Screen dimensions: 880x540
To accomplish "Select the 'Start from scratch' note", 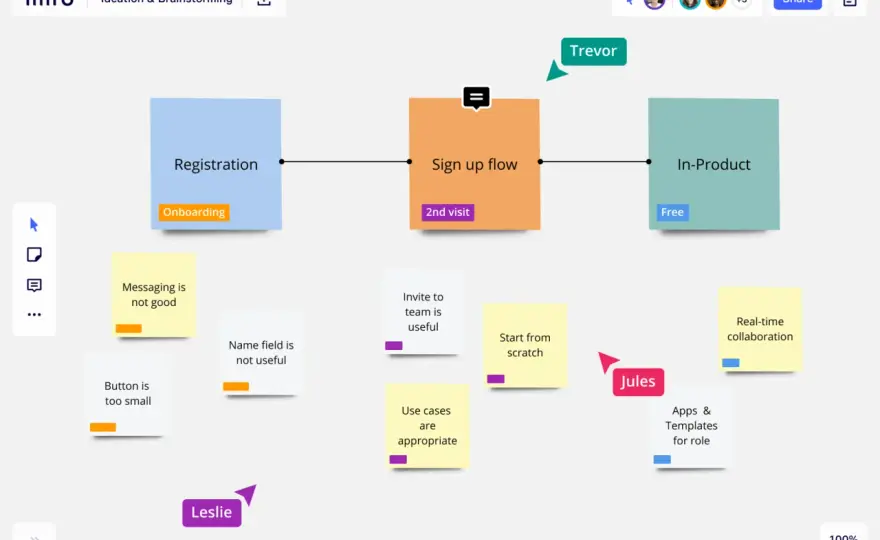I will click(x=525, y=345).
